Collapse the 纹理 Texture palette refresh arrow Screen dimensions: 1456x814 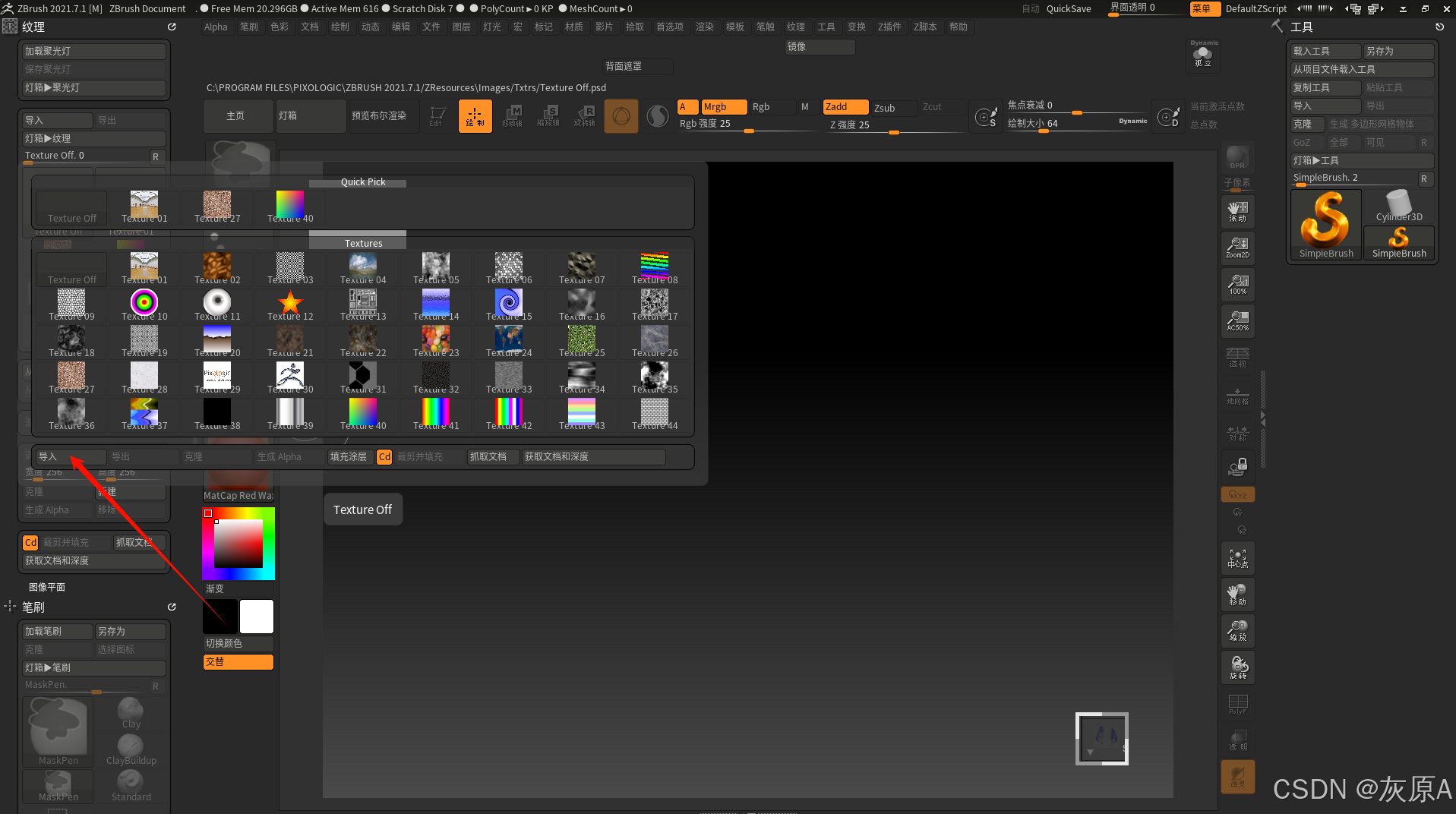(x=172, y=27)
